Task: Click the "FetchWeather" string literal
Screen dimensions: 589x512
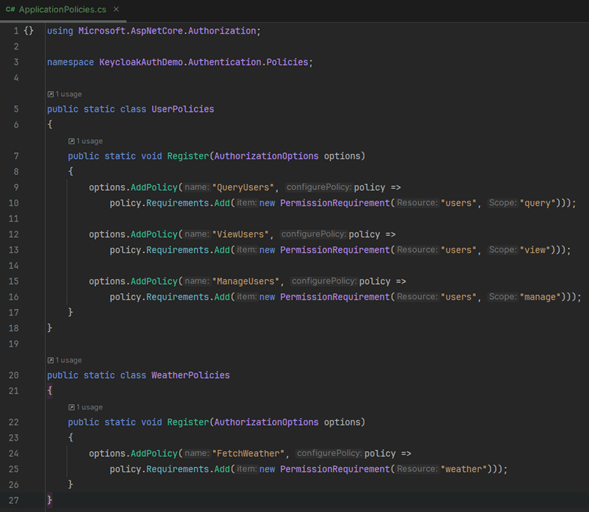Action: pyautogui.click(x=248, y=453)
